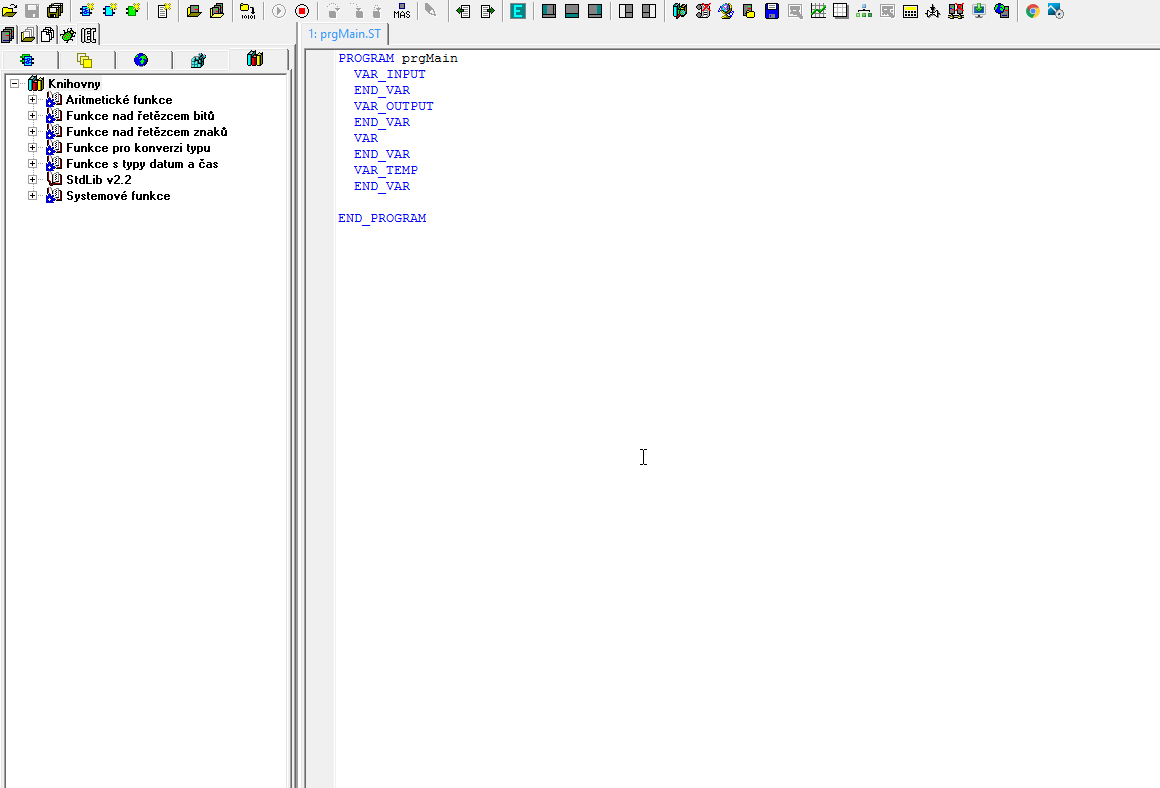
Task: Switch to the globe icon panel tab
Action: (x=141, y=60)
